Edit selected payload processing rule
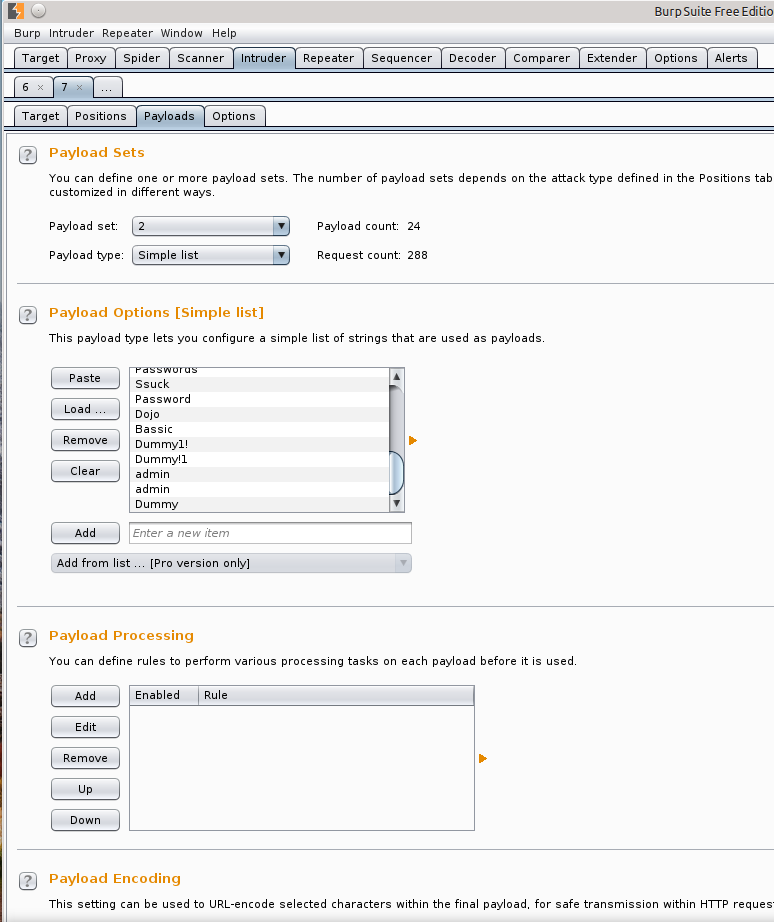Viewport: 774px width, 922px height. tap(85, 727)
